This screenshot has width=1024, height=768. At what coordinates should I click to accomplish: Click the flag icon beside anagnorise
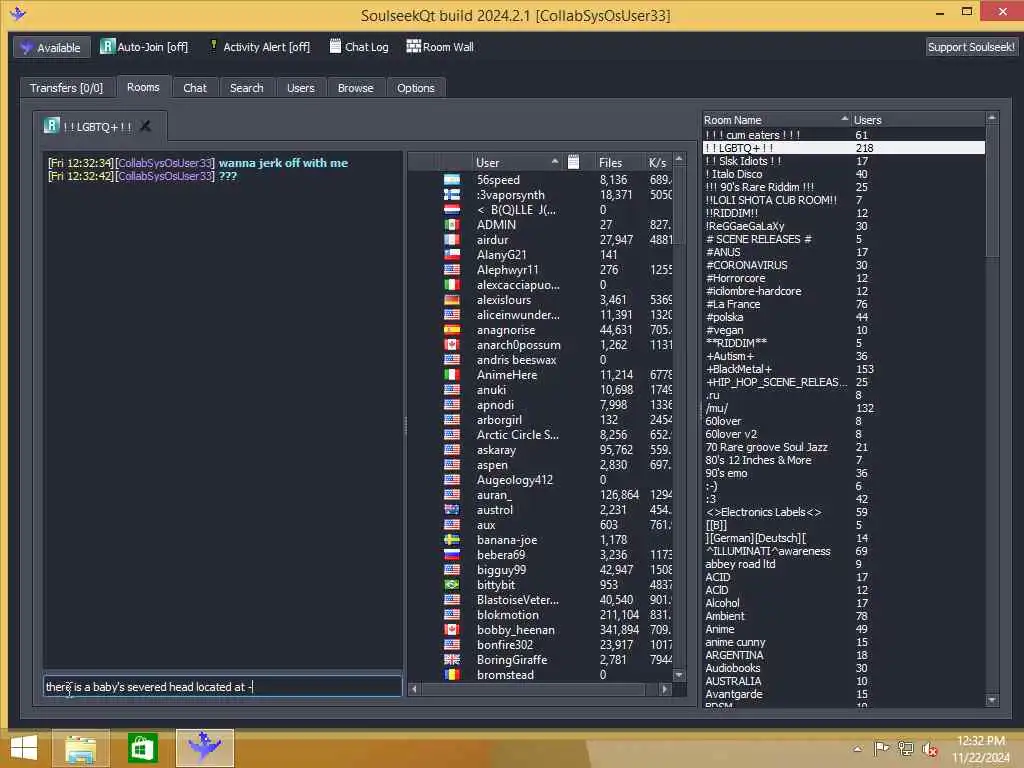point(452,330)
